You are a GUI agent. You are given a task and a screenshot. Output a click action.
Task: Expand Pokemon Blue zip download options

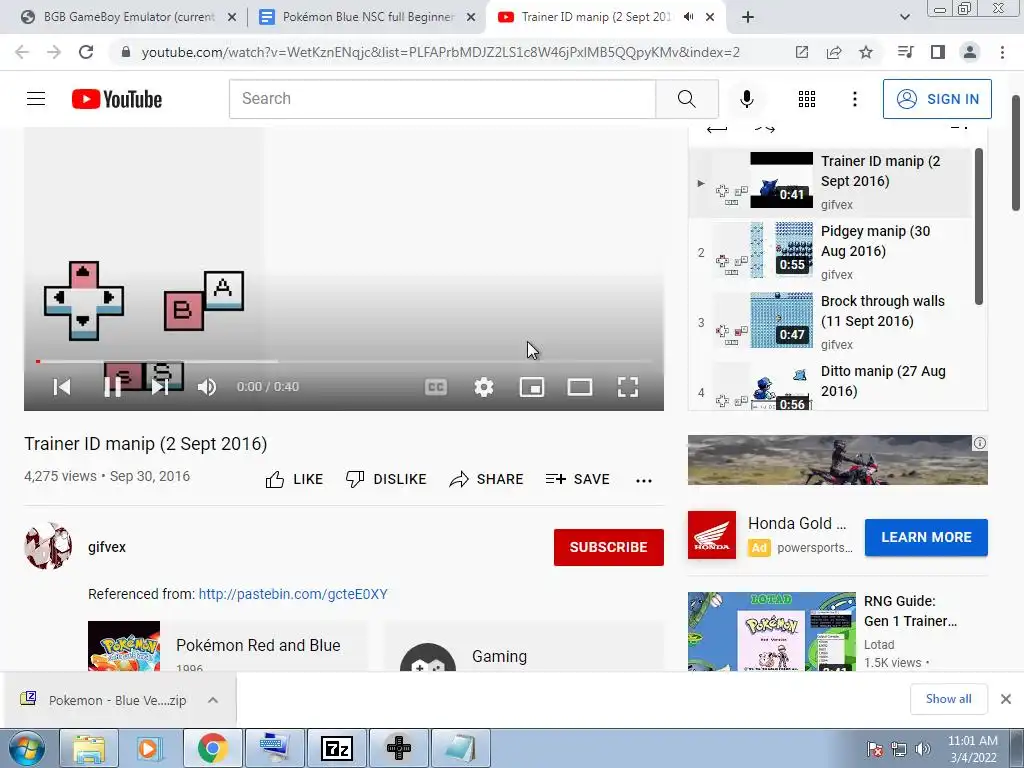coord(213,700)
